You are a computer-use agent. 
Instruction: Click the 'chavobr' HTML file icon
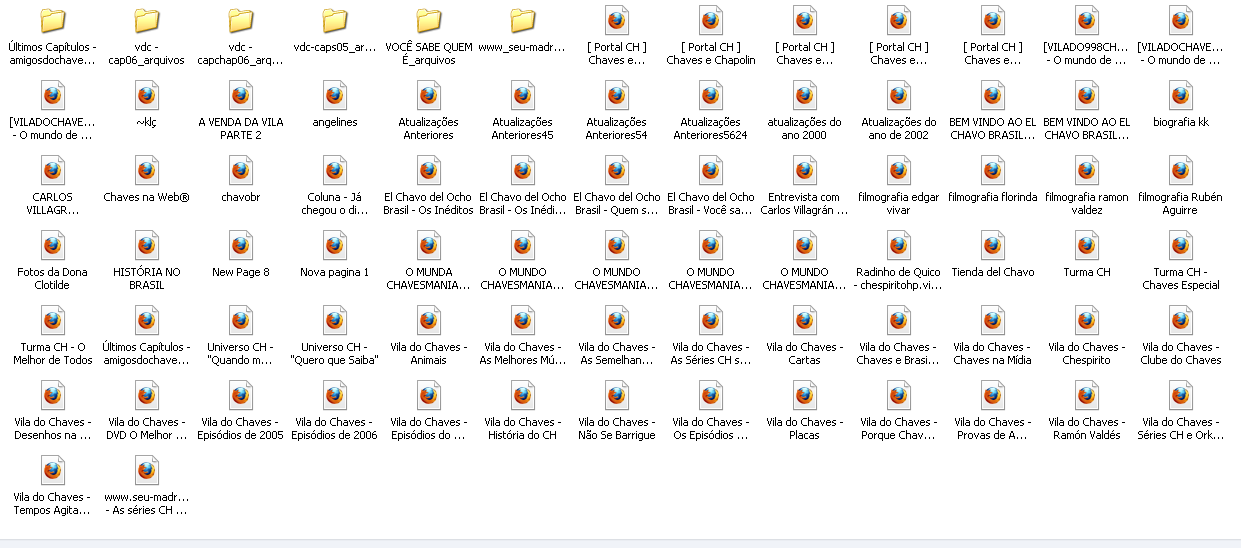click(240, 171)
